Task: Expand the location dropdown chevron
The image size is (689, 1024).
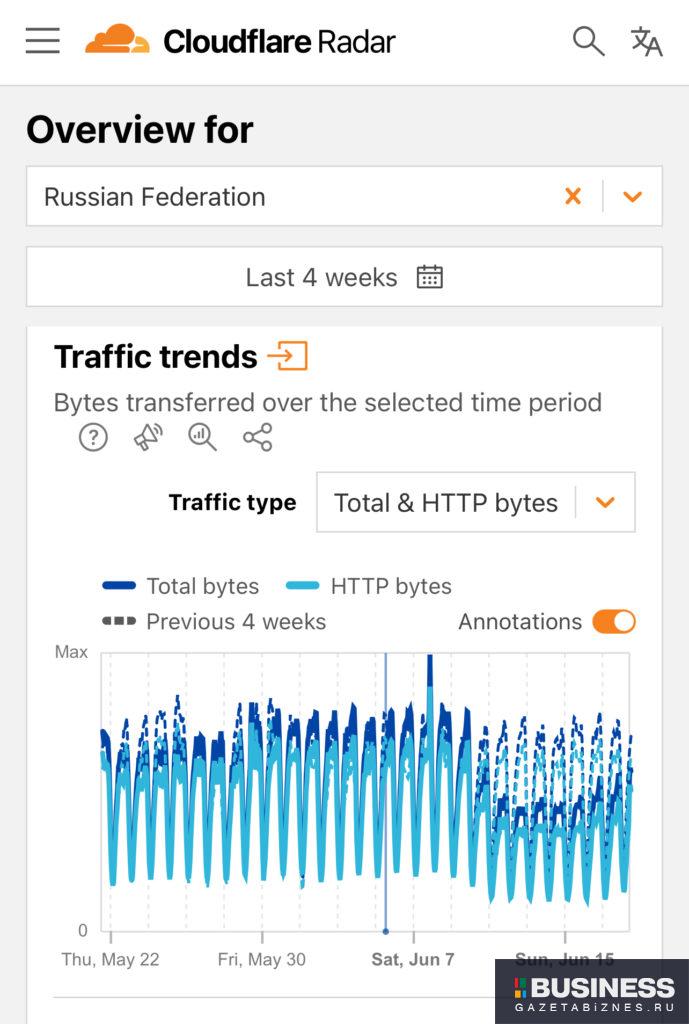Action: (632, 197)
